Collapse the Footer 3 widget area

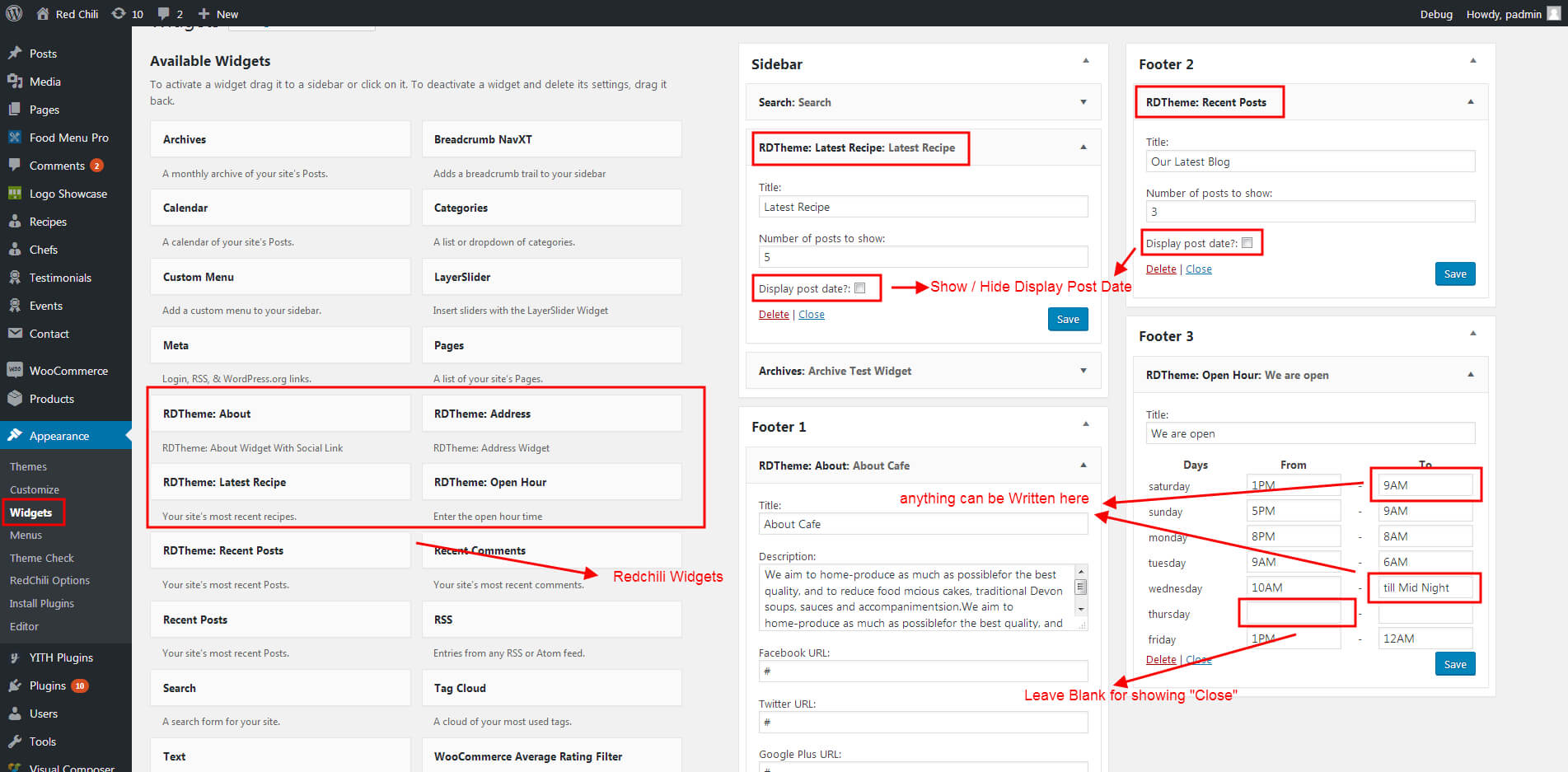pyautogui.click(x=1473, y=334)
